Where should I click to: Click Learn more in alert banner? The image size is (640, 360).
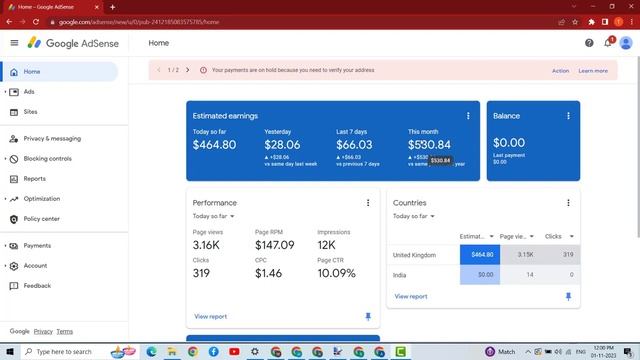[593, 71]
